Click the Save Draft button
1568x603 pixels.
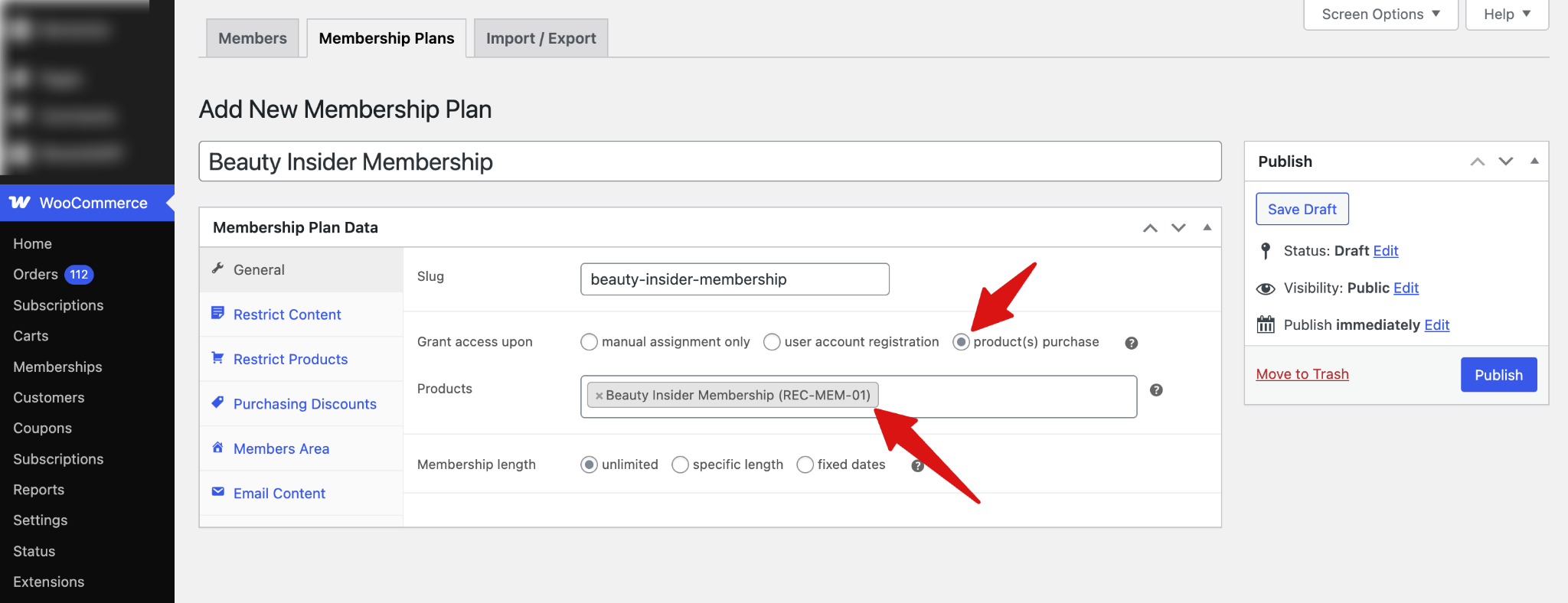point(1302,209)
